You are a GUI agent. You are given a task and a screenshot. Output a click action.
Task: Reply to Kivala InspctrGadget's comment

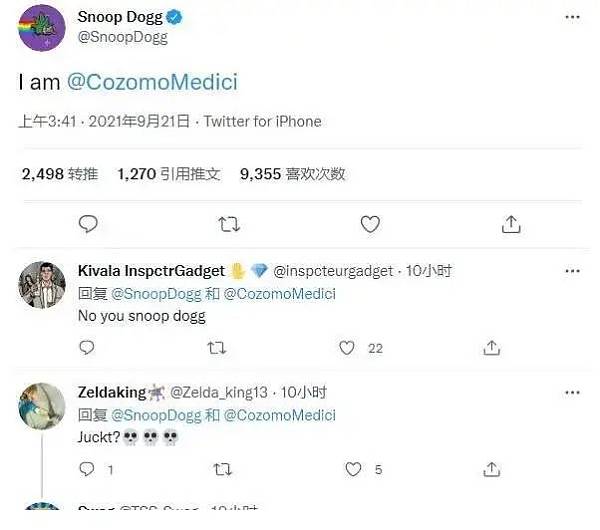point(87,348)
